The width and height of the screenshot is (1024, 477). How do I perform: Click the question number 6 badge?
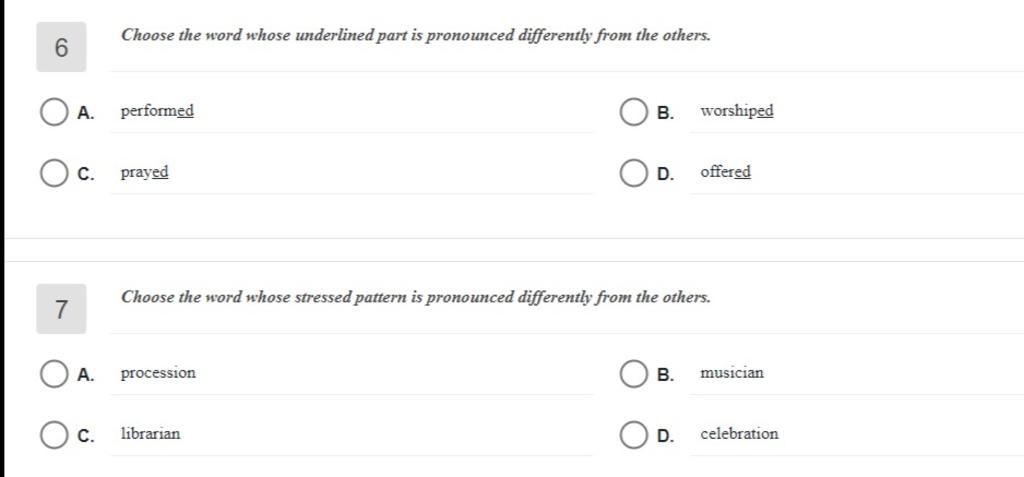61,47
